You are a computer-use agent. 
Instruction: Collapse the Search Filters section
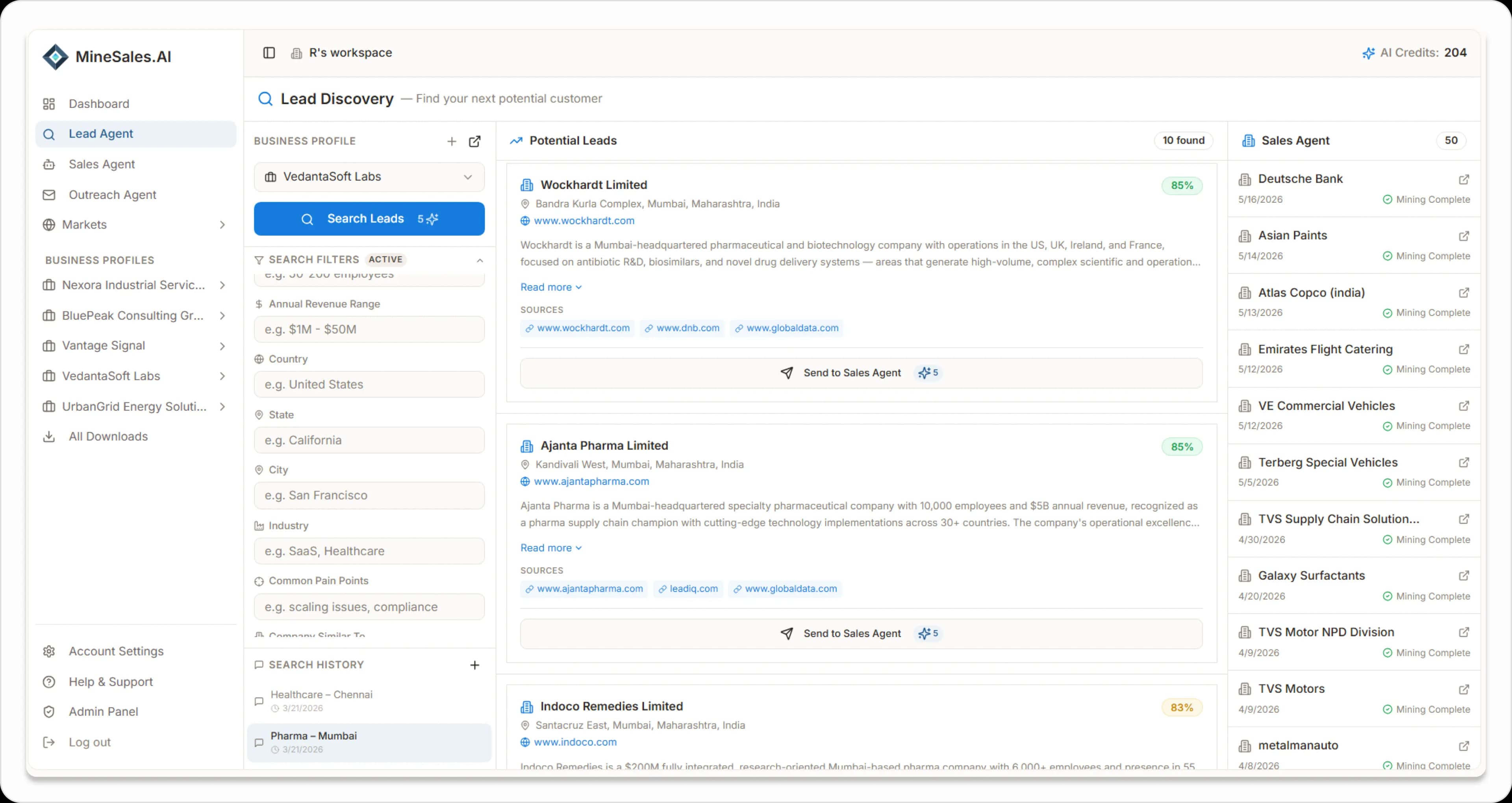[x=480, y=260]
